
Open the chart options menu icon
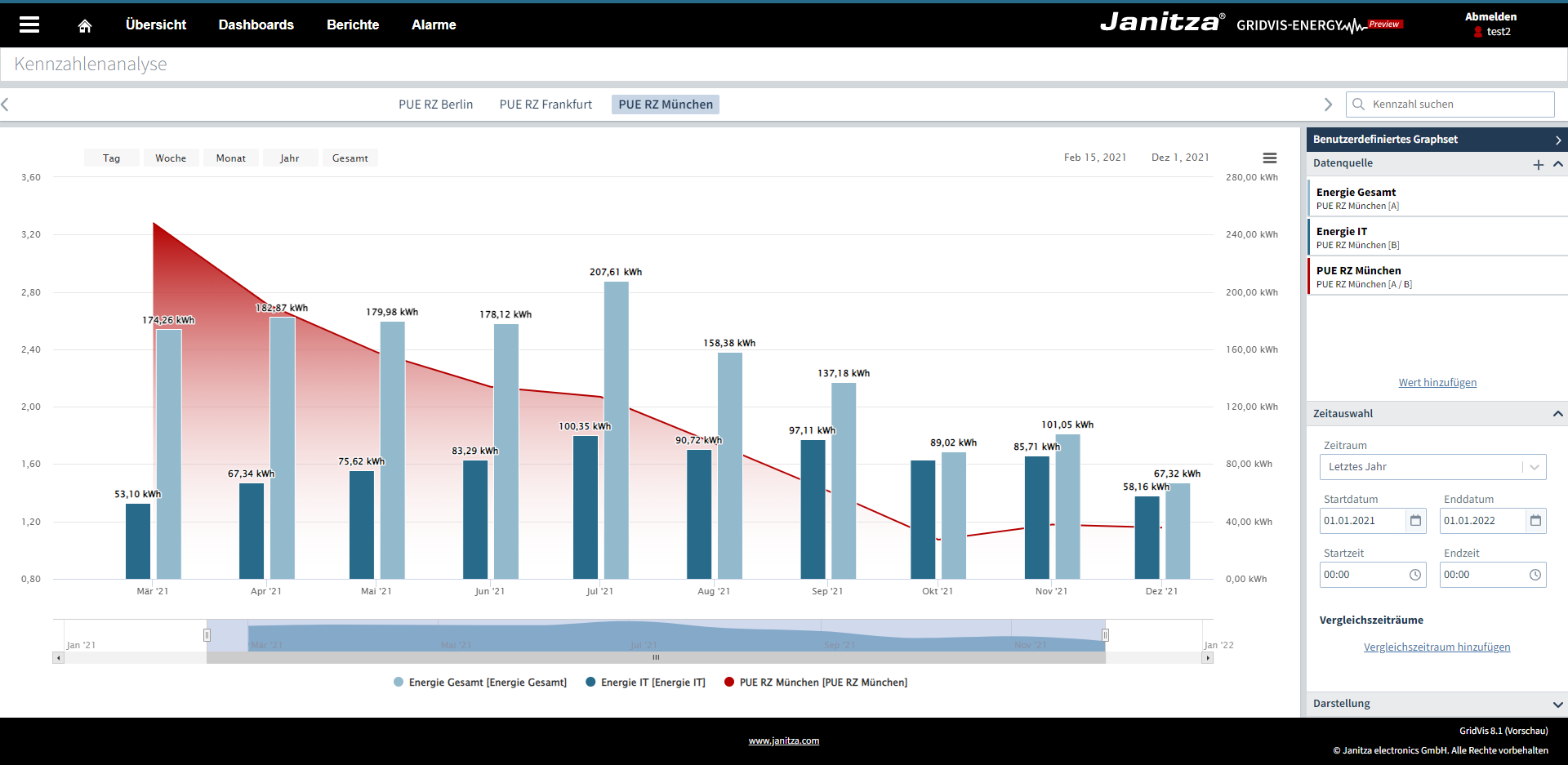1269,158
